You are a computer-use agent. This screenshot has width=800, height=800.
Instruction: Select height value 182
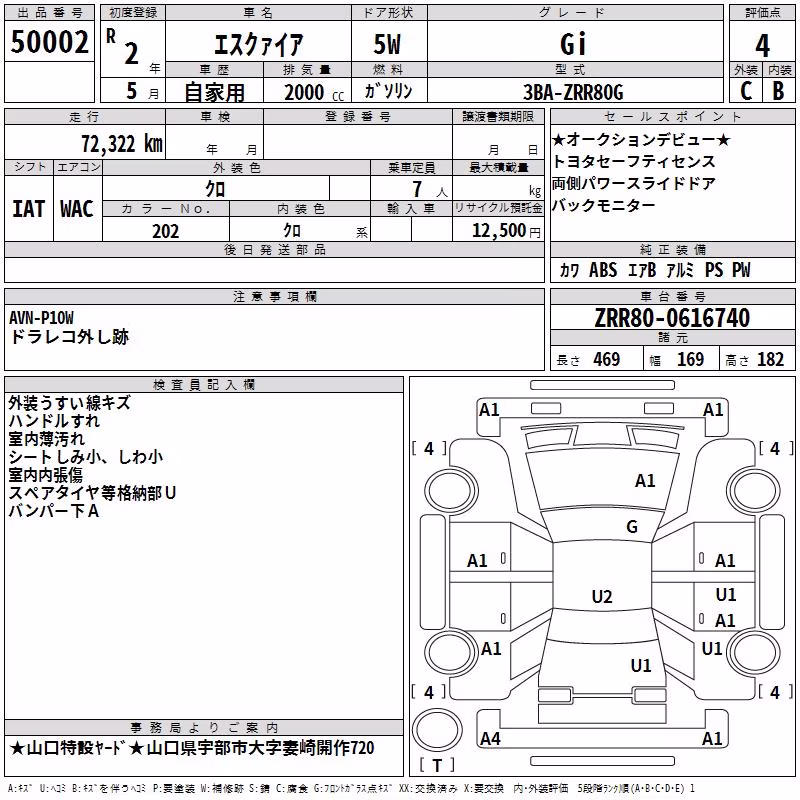[770, 359]
